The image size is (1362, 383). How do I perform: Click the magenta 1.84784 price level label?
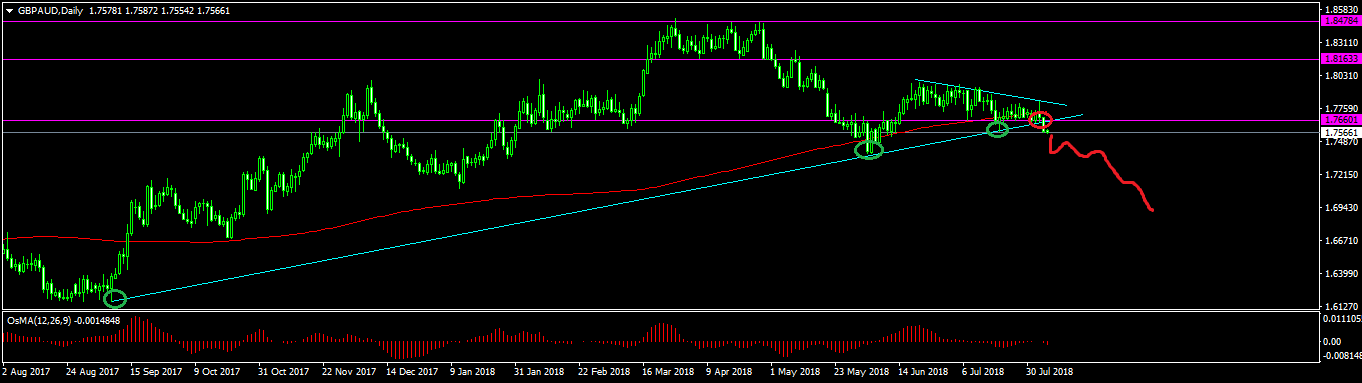(x=1340, y=21)
